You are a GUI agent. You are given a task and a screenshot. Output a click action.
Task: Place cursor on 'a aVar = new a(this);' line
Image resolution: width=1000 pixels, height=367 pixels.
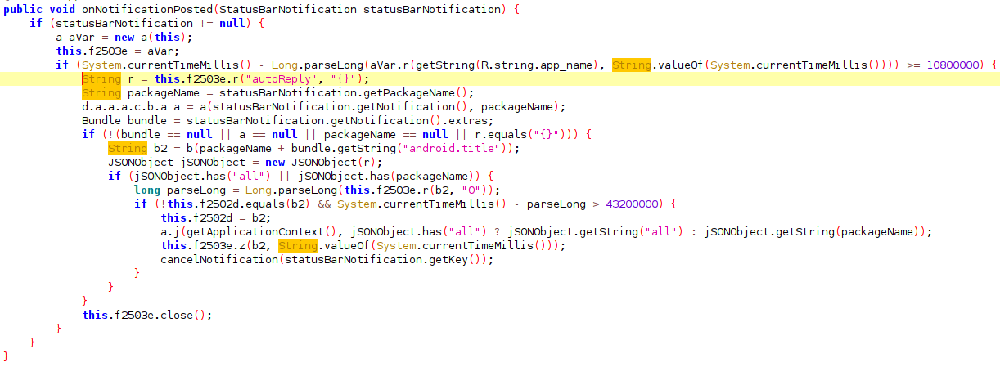[124, 37]
